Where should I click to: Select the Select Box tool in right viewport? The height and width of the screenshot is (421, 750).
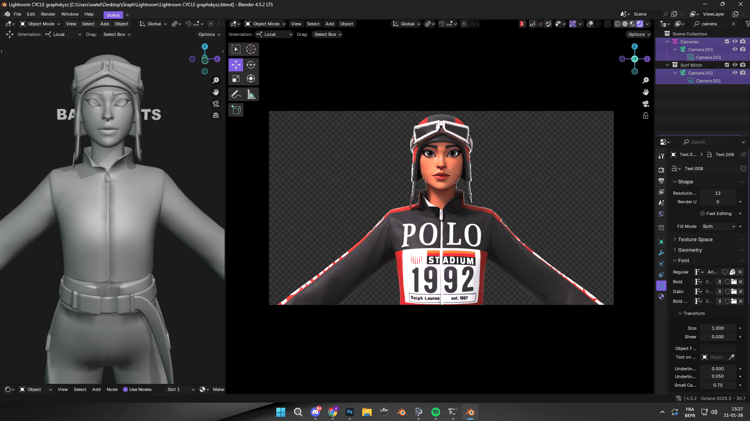tap(236, 49)
